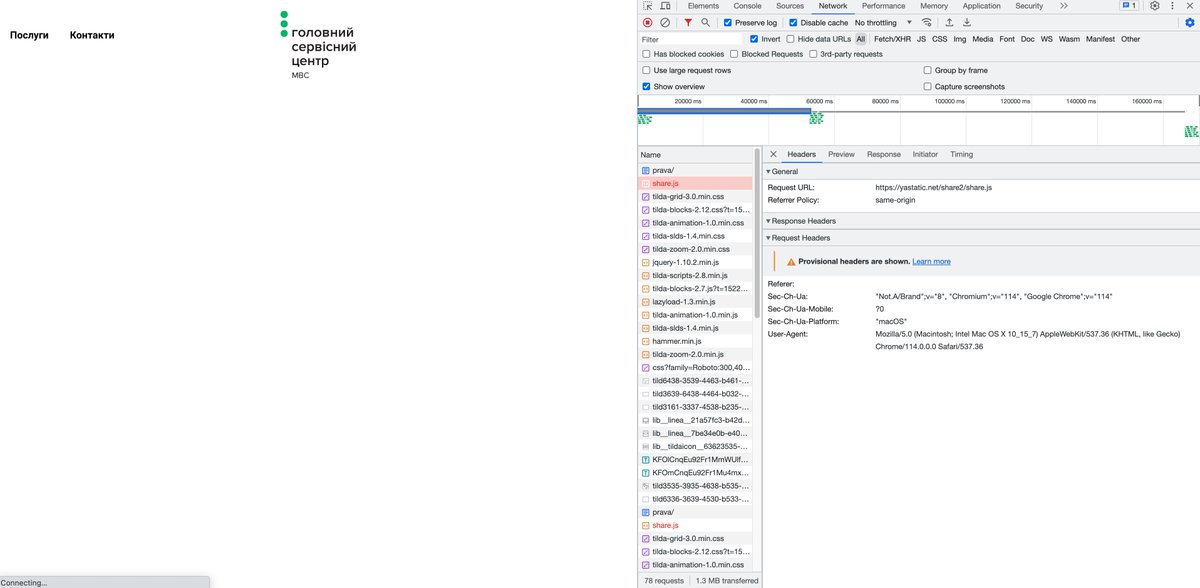Close the DevTools panel
This screenshot has width=1200, height=588.
point(1190,6)
